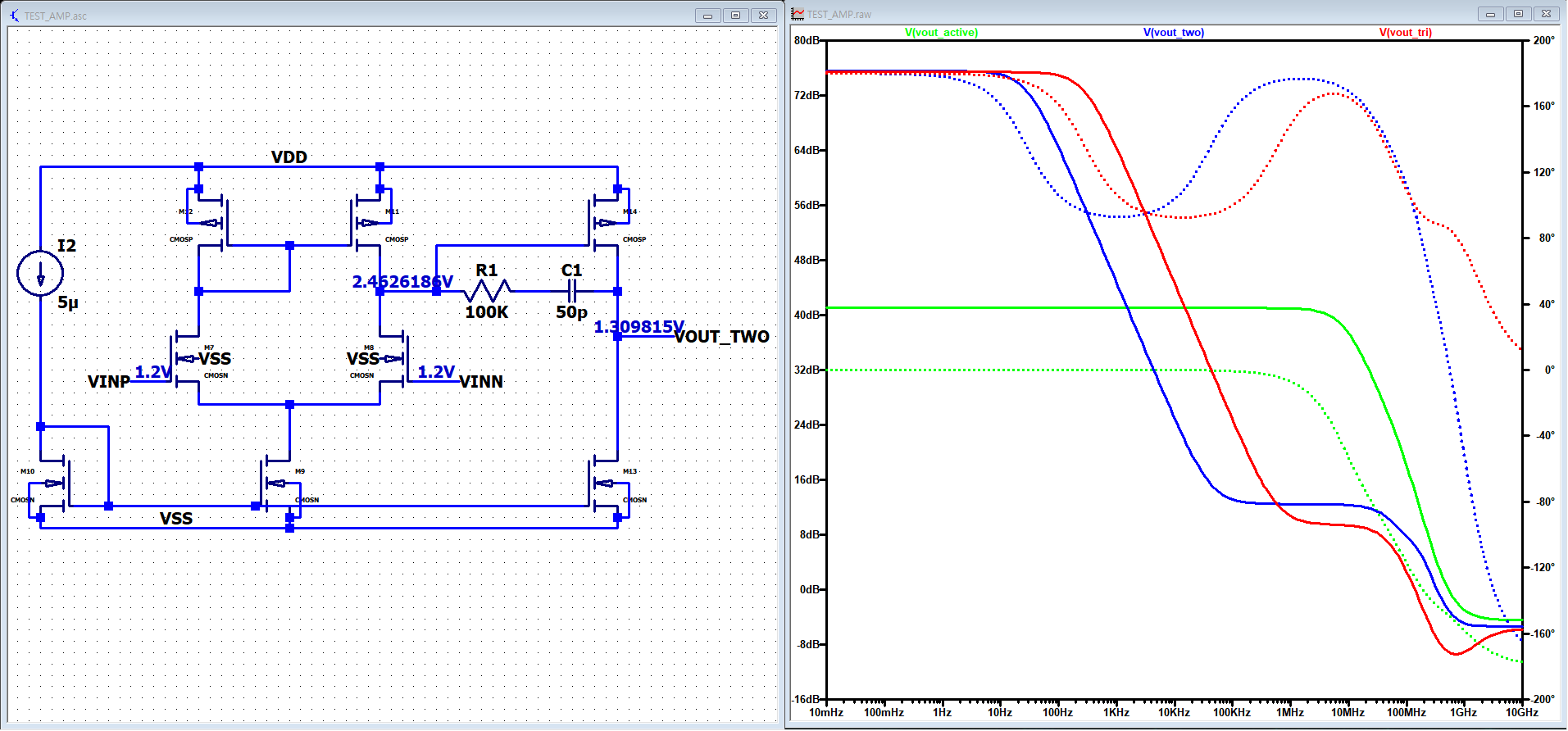The width and height of the screenshot is (1568, 731).
Task: Select the C1 capacitor symbol
Action: pyautogui.click(x=572, y=291)
